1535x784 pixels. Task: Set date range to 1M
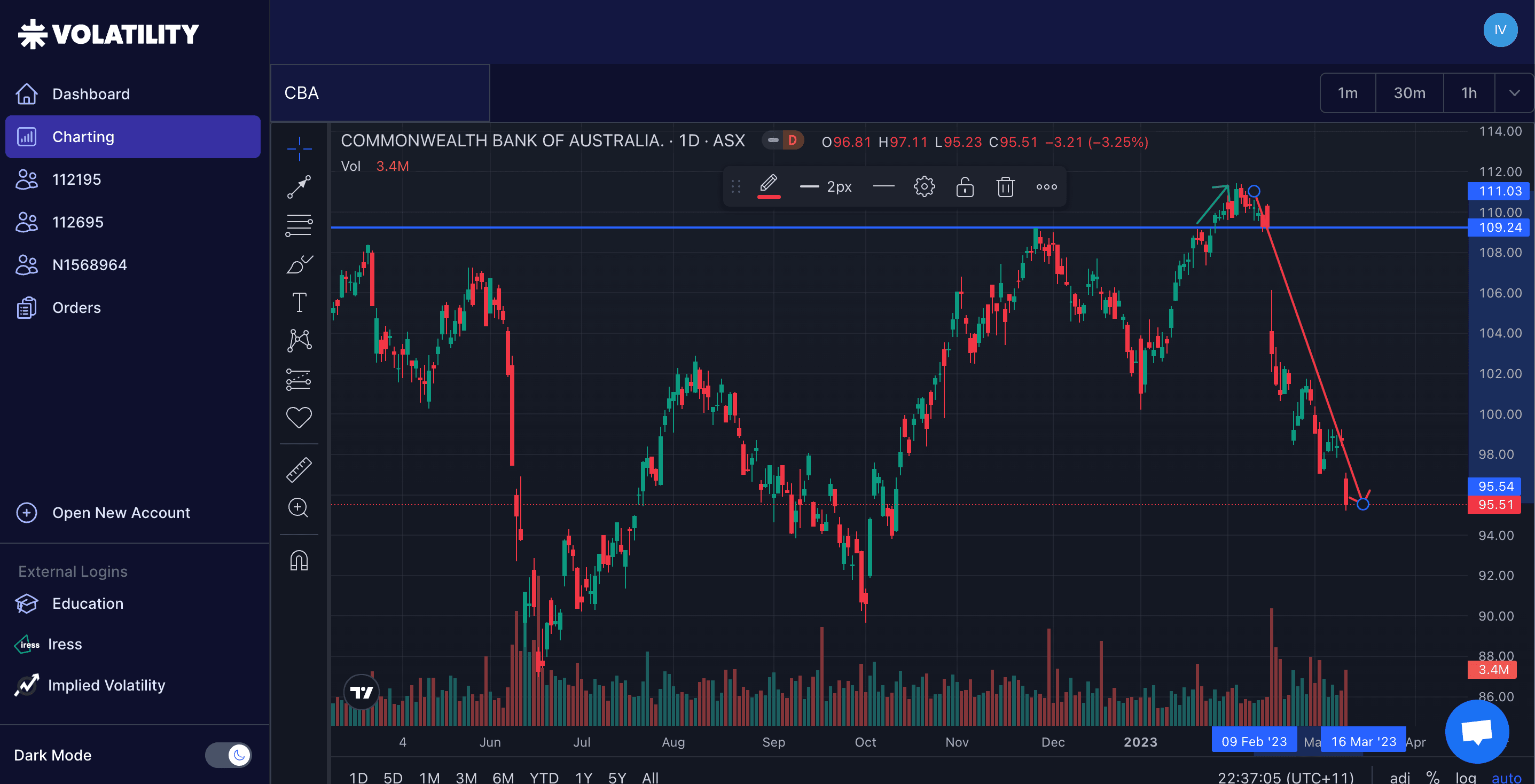coord(429,777)
